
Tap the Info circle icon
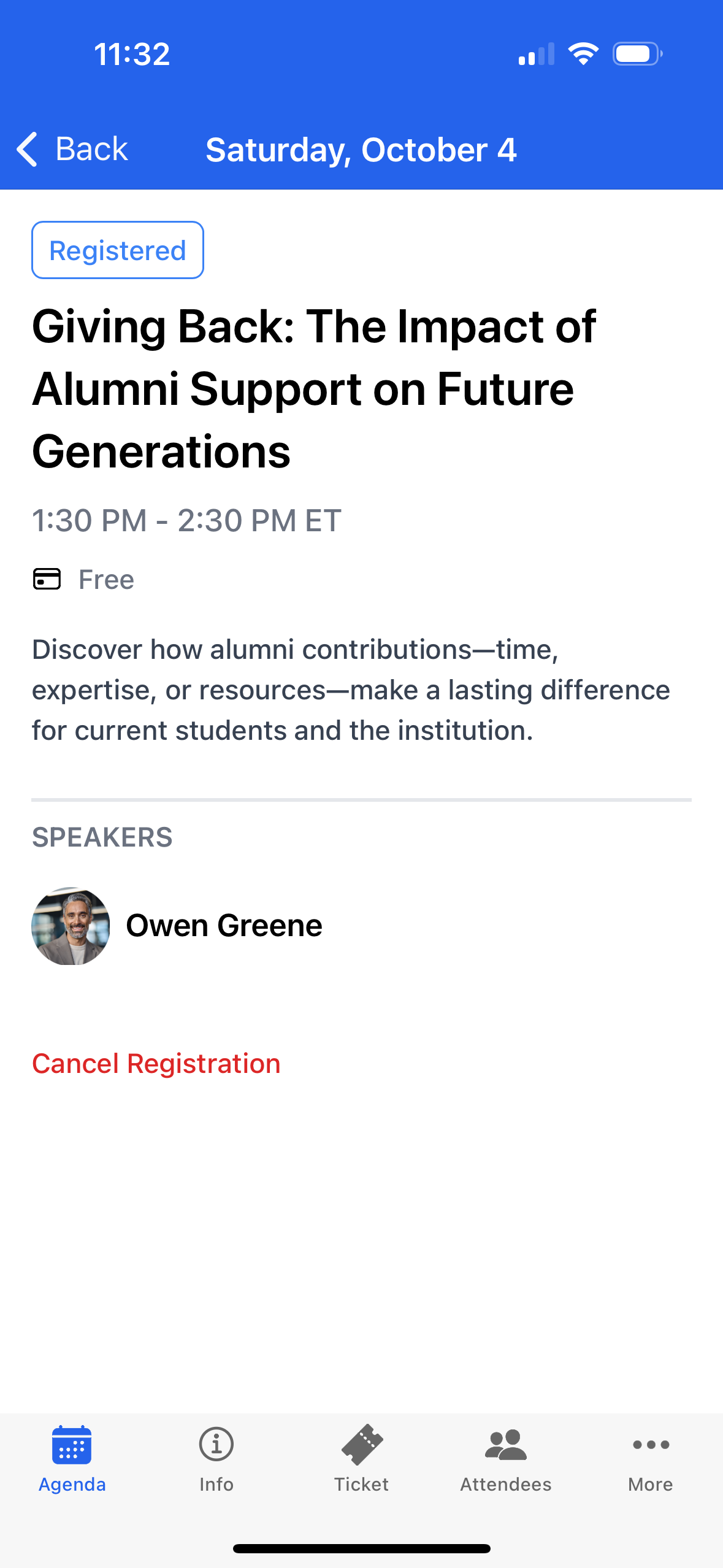click(216, 1444)
